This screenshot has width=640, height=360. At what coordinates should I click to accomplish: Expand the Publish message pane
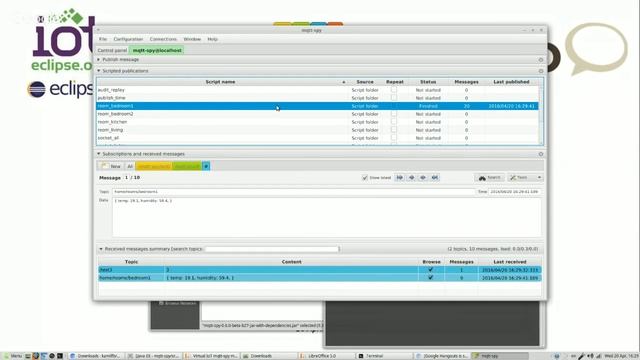(x=98, y=60)
